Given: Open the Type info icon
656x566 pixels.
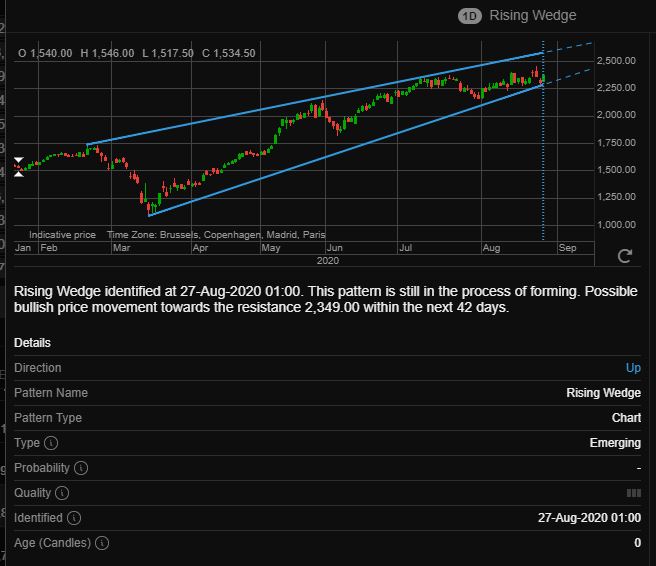Looking at the screenshot, I should tap(51, 443).
